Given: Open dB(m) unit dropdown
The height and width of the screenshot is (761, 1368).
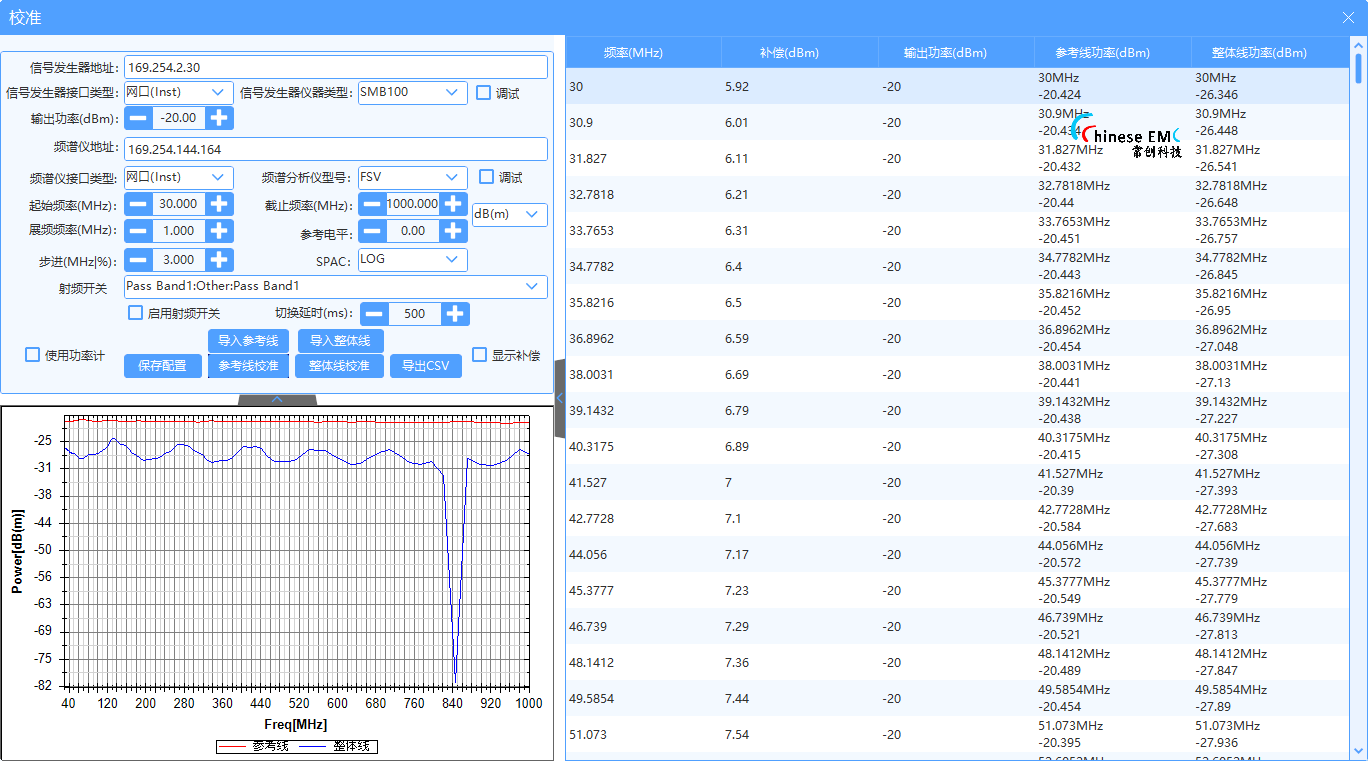Looking at the screenshot, I should click(510, 214).
